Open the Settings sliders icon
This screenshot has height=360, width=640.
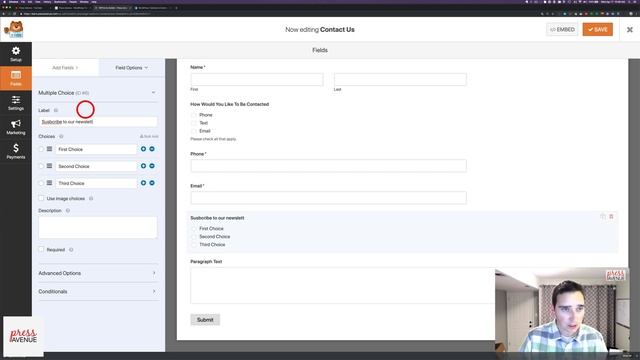click(16, 100)
